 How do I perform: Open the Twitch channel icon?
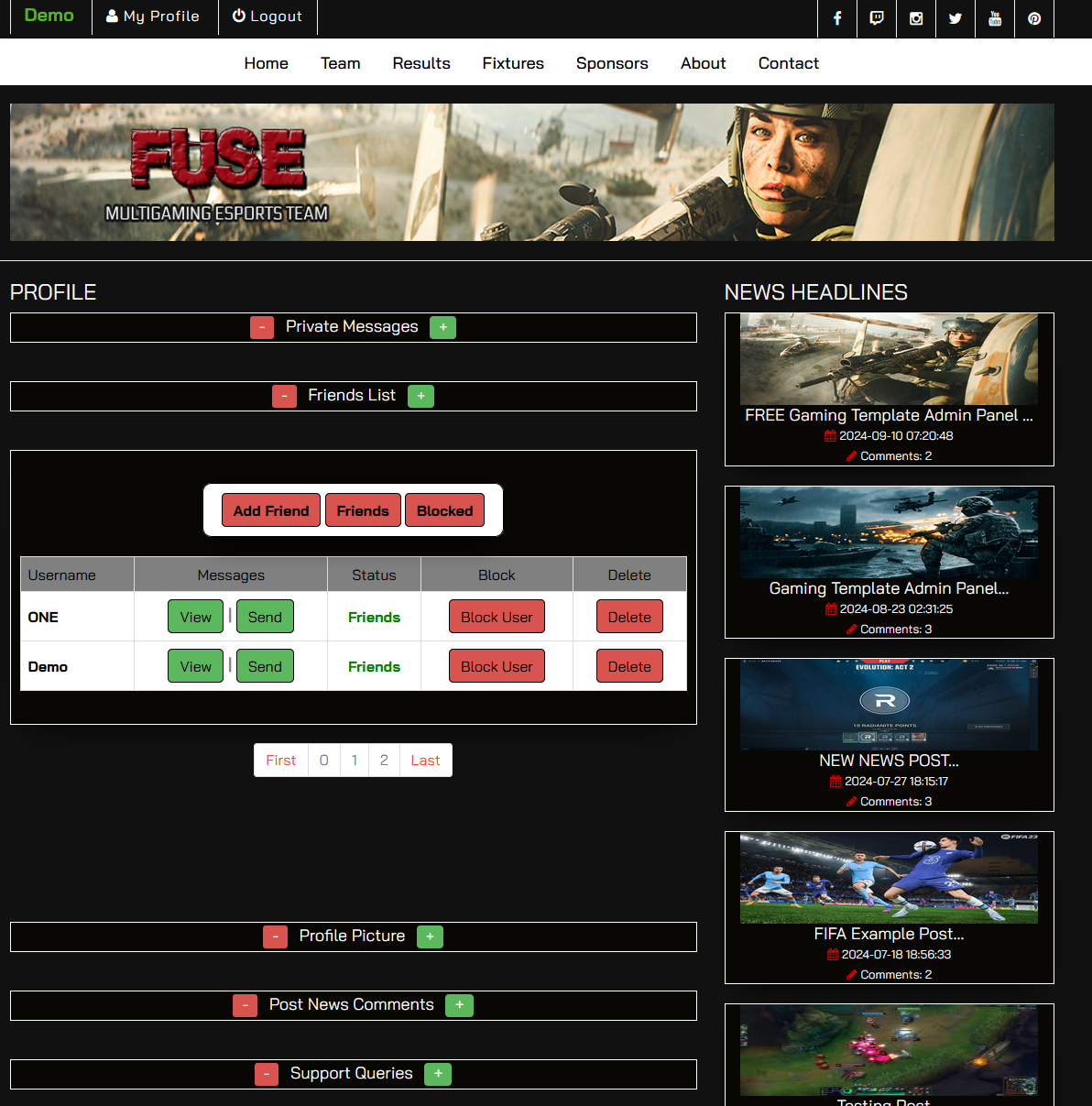tap(877, 18)
